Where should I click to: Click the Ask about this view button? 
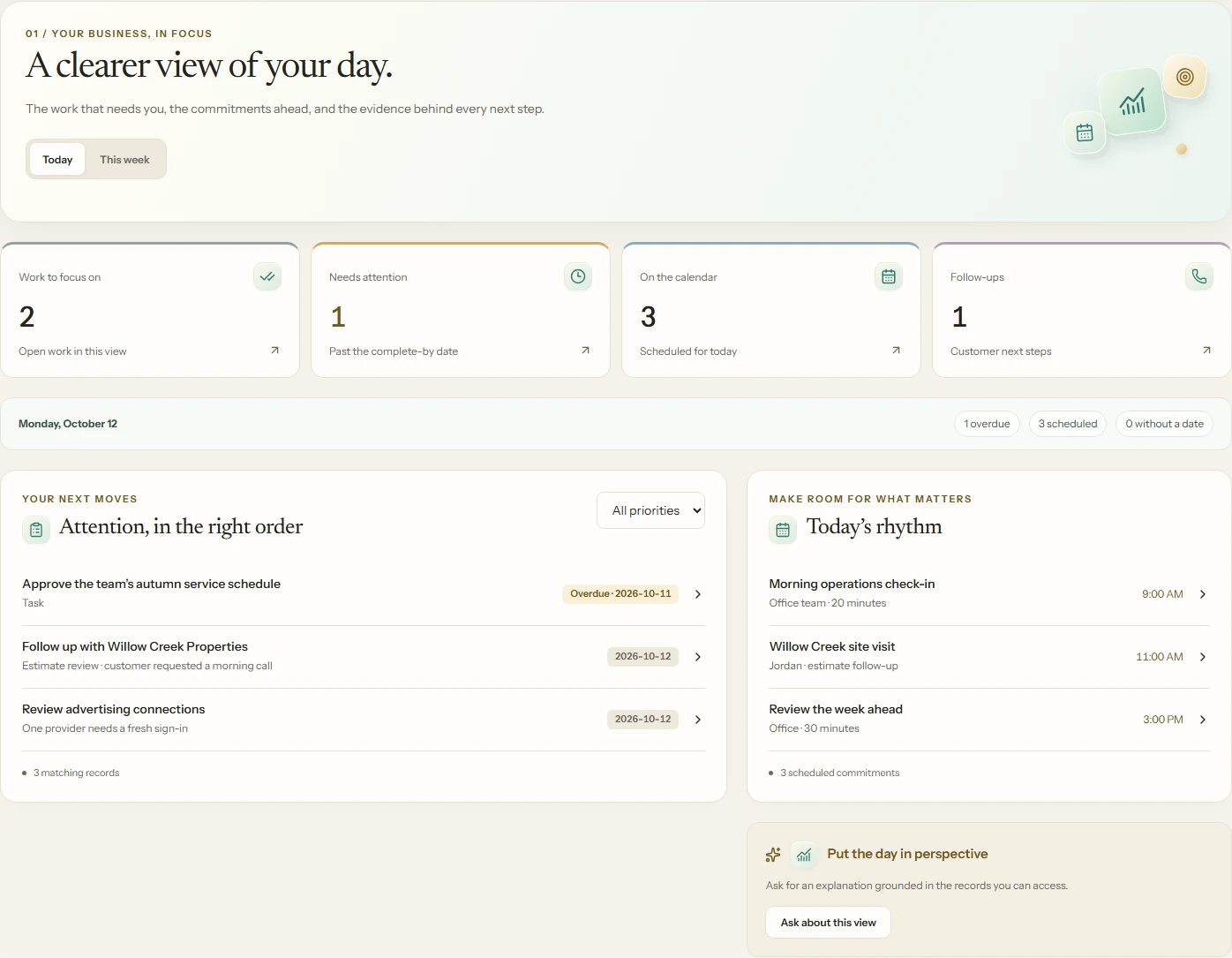[x=828, y=923]
